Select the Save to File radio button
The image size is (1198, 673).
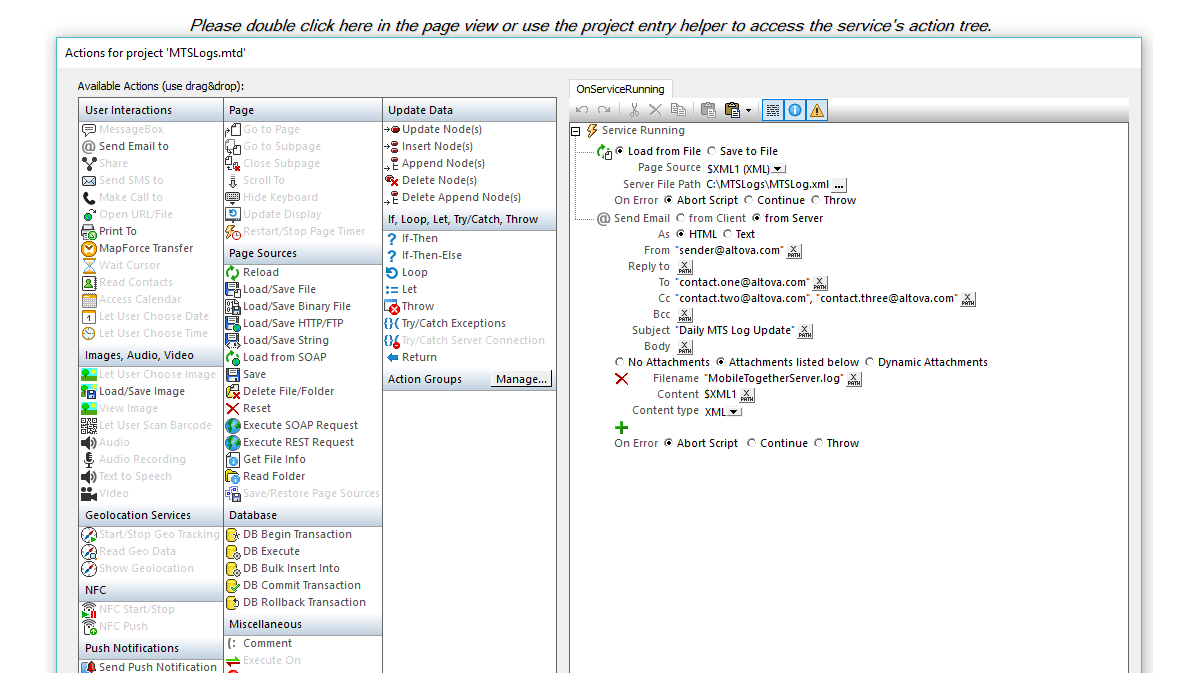[x=711, y=151]
